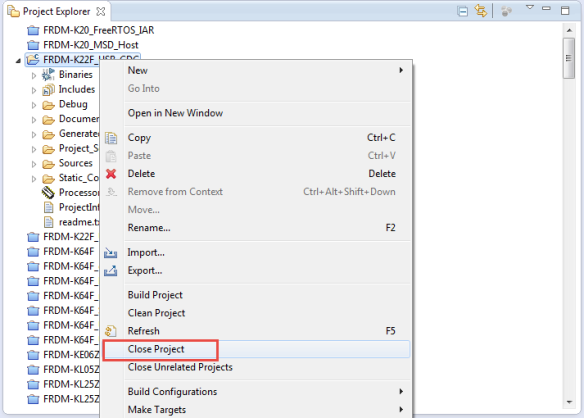Image resolution: width=584 pixels, height=418 pixels.
Task: Open the New submenu
Action: [x=266, y=70]
